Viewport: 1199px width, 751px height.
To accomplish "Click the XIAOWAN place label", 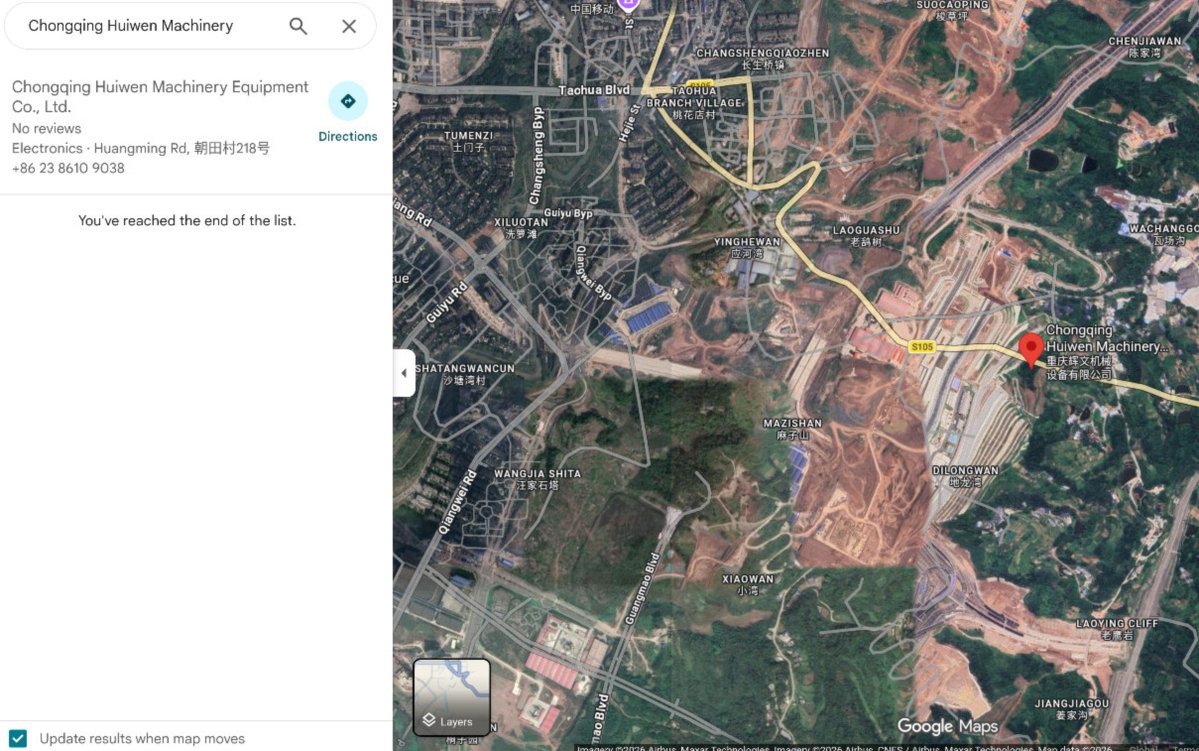I will pos(748,584).
